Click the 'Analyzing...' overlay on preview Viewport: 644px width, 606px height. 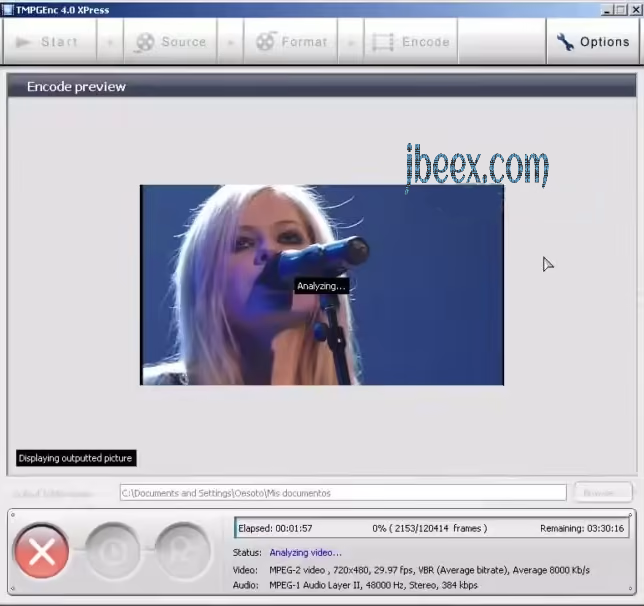pyautogui.click(x=322, y=286)
